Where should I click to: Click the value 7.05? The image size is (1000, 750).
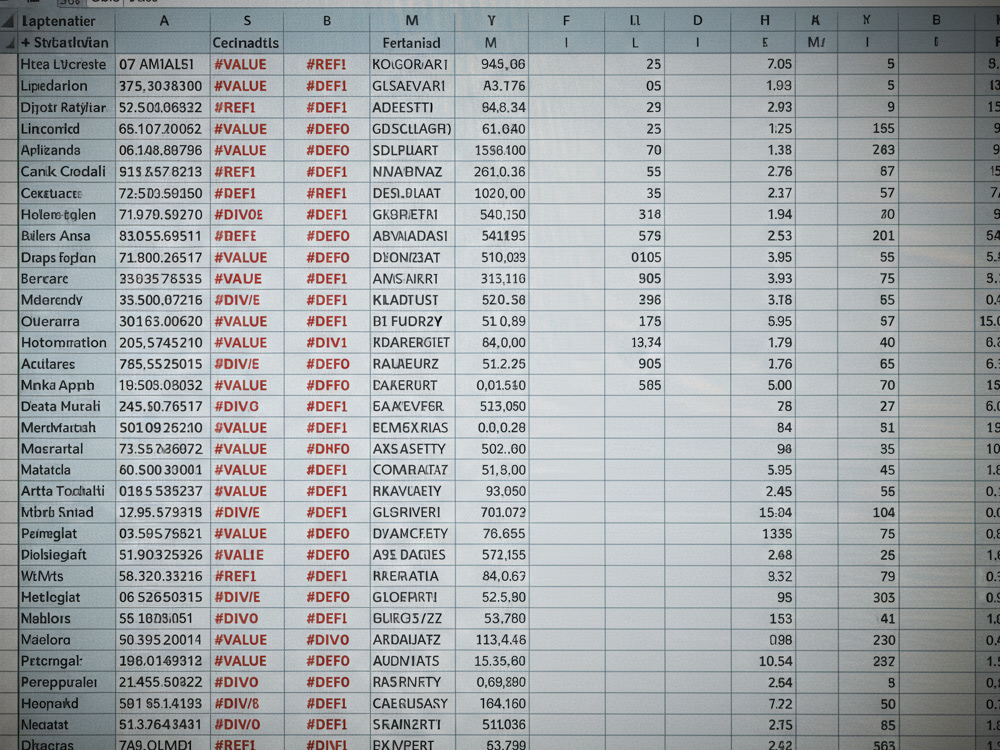tap(779, 64)
